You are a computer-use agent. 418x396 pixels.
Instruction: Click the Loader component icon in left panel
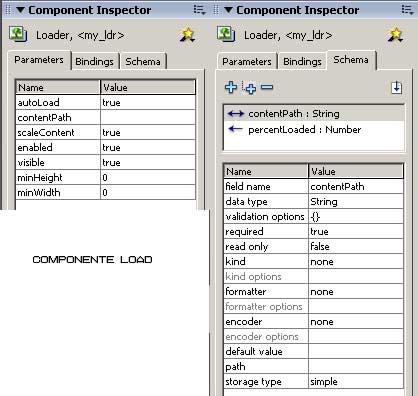point(18,34)
